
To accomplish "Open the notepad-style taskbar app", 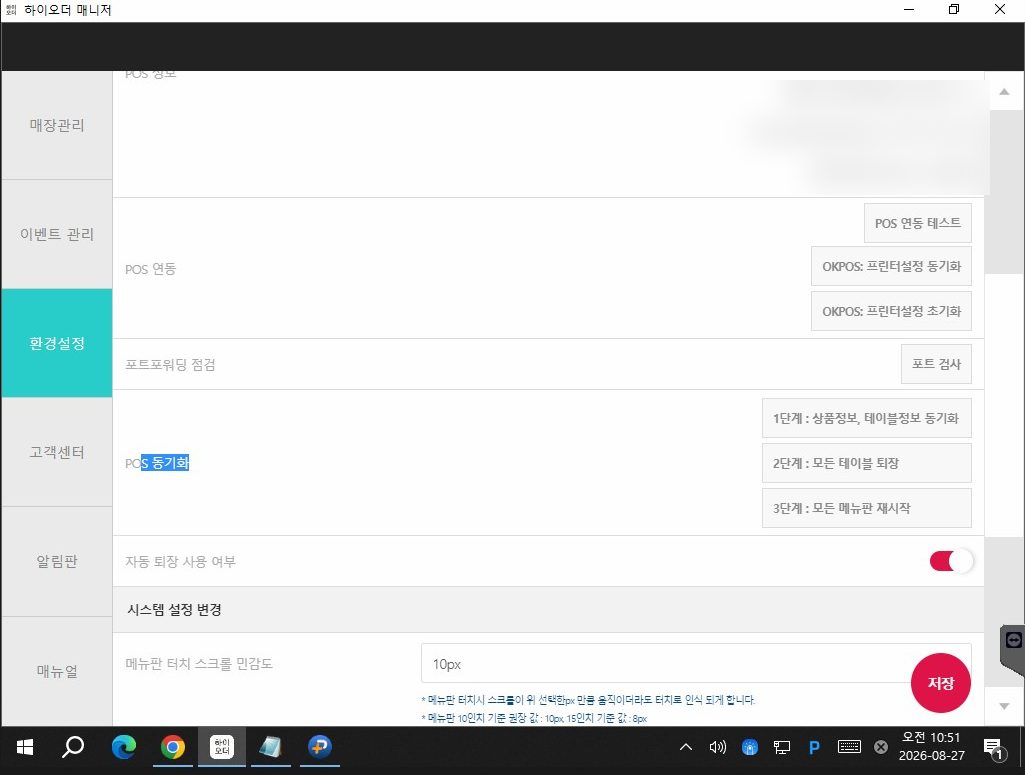I will click(x=271, y=747).
